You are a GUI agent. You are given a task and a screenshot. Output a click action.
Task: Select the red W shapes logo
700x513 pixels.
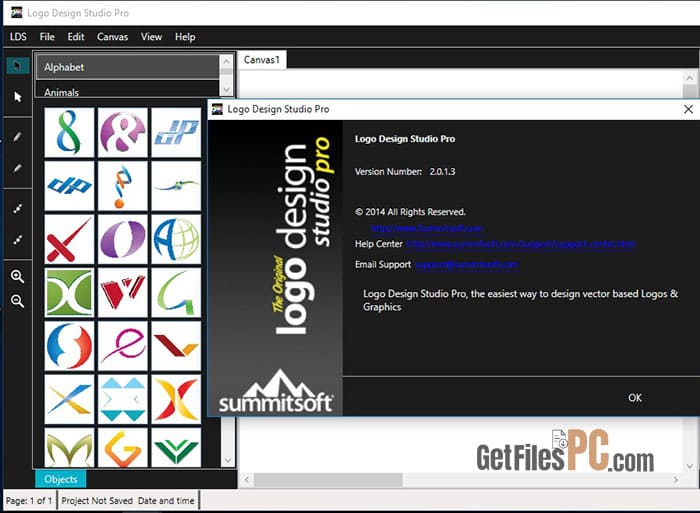[x=123, y=292]
